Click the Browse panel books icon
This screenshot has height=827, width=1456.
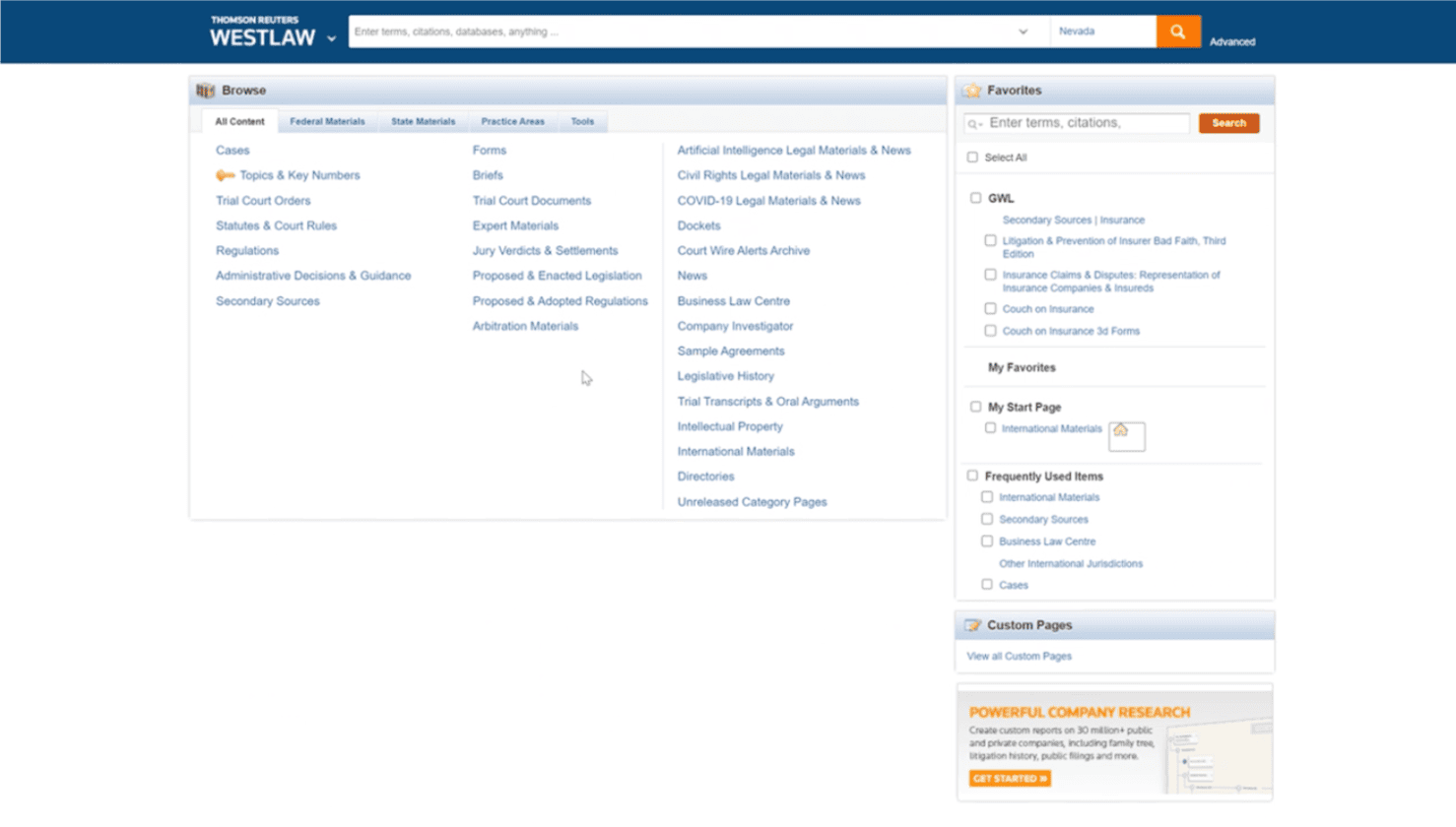click(205, 91)
